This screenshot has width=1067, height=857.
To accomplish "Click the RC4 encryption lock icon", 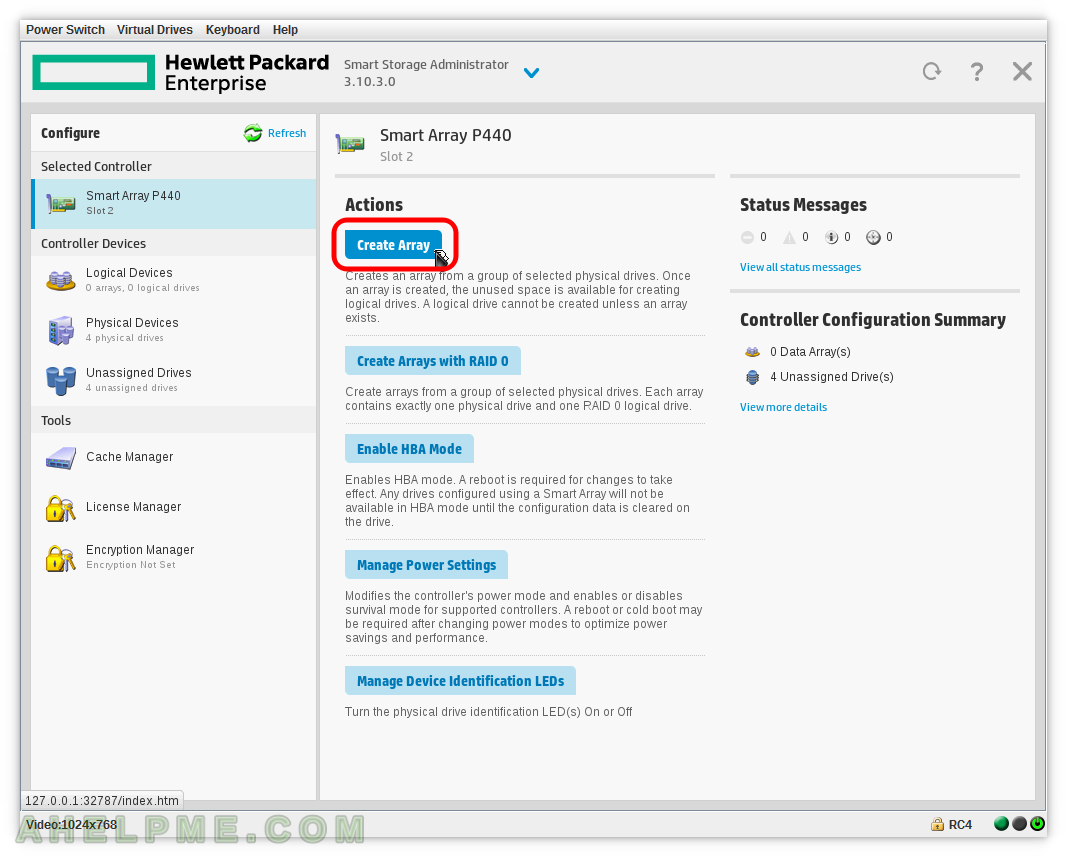I will [x=937, y=824].
